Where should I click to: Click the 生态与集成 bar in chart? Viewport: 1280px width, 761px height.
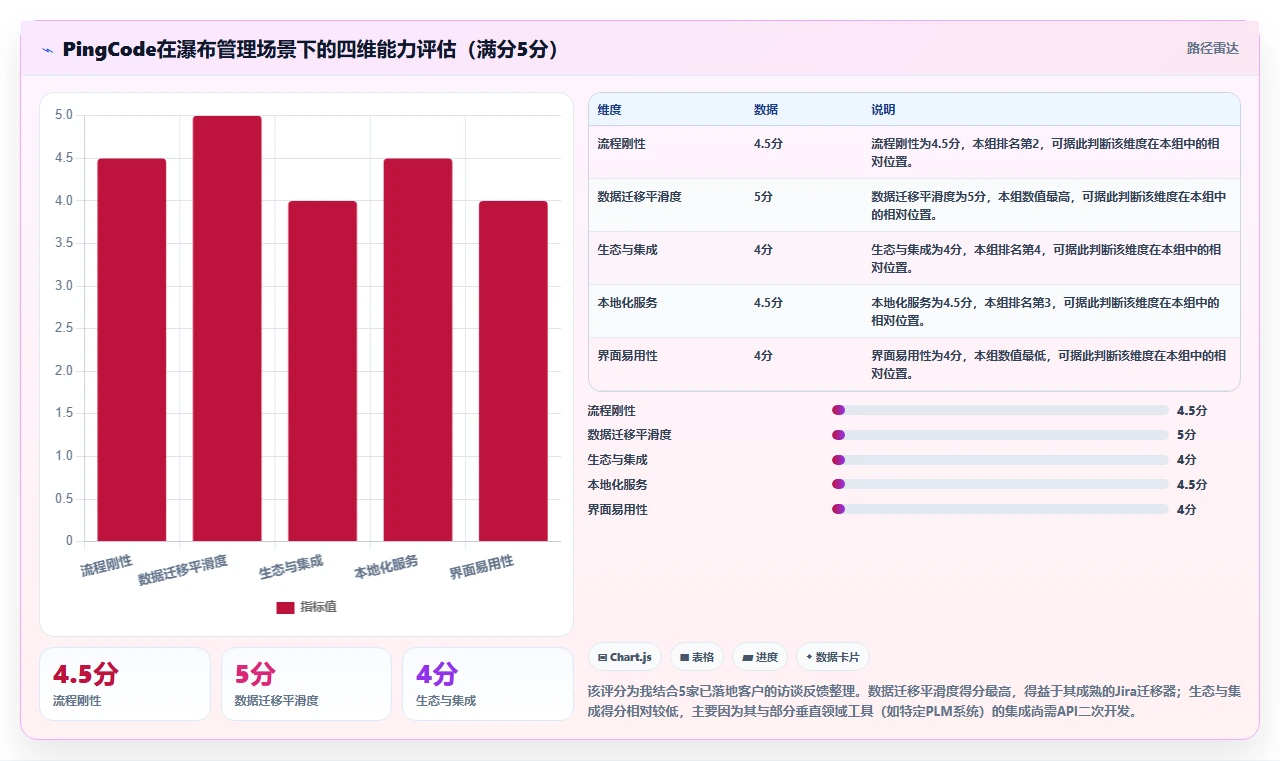(322, 371)
